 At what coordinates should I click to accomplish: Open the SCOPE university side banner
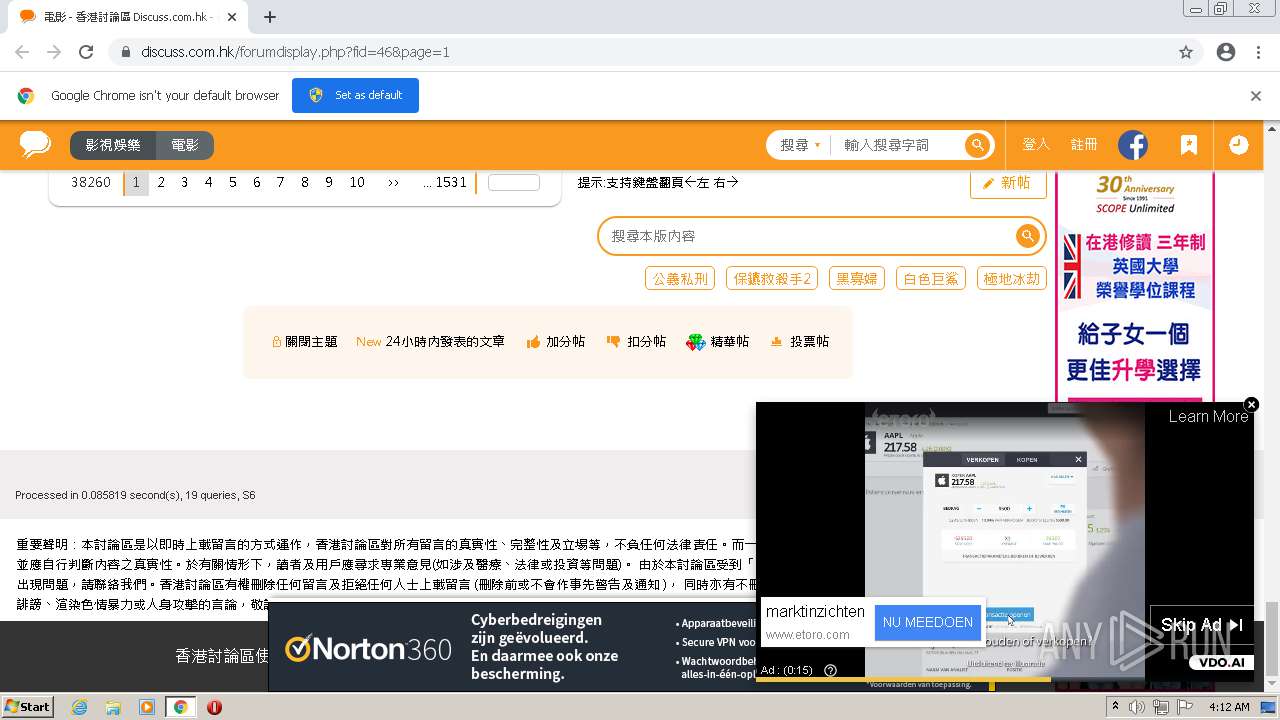click(1135, 287)
